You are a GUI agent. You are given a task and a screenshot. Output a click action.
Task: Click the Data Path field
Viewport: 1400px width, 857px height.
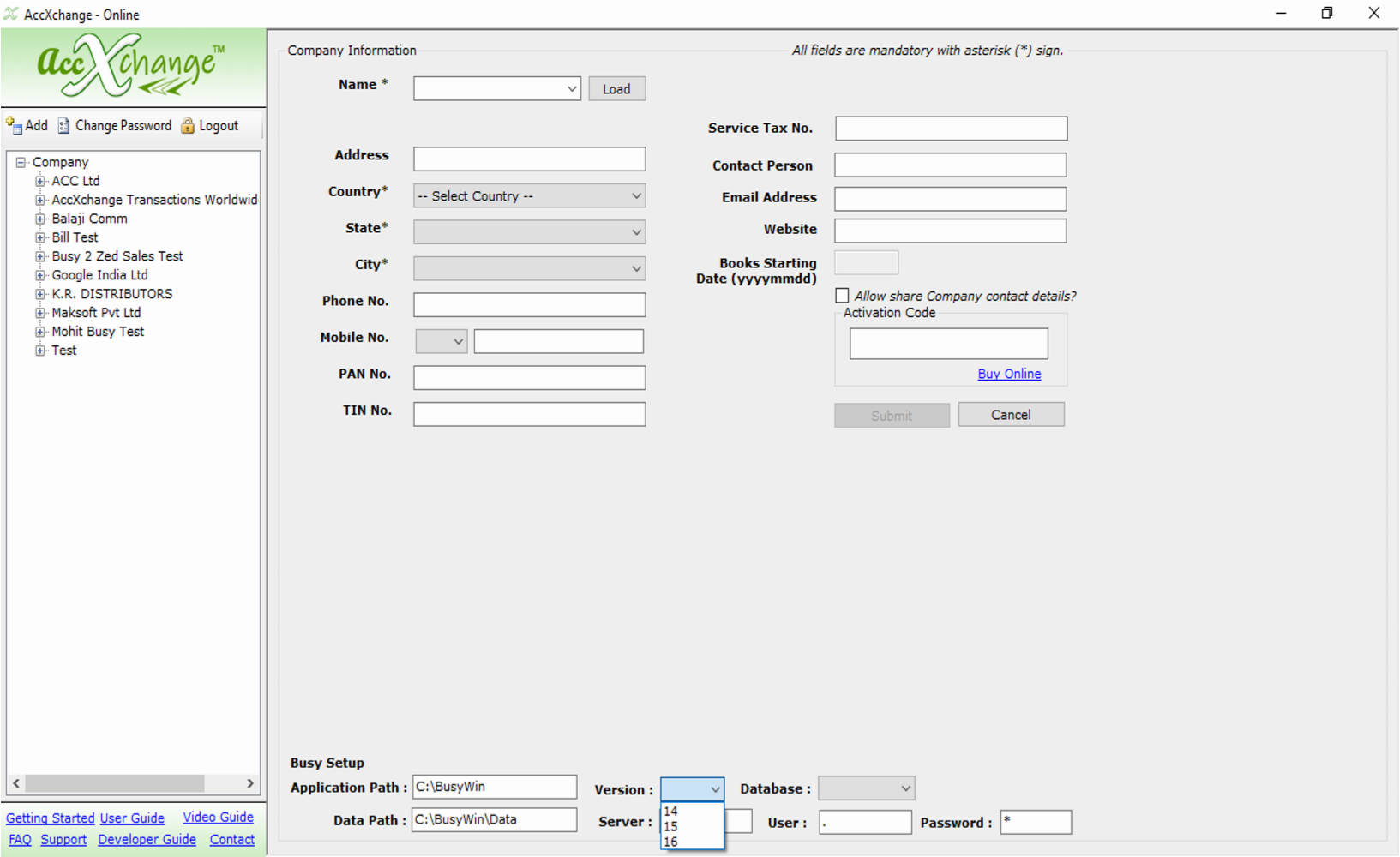click(x=495, y=819)
